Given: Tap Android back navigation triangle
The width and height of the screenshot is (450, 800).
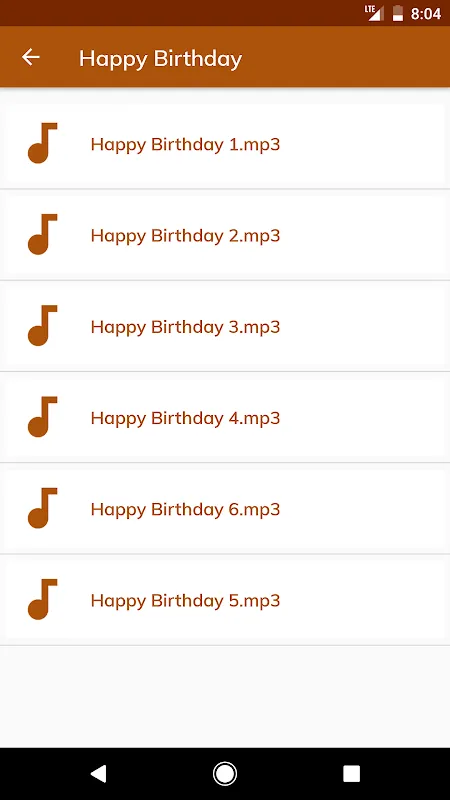Looking at the screenshot, I should (98, 773).
